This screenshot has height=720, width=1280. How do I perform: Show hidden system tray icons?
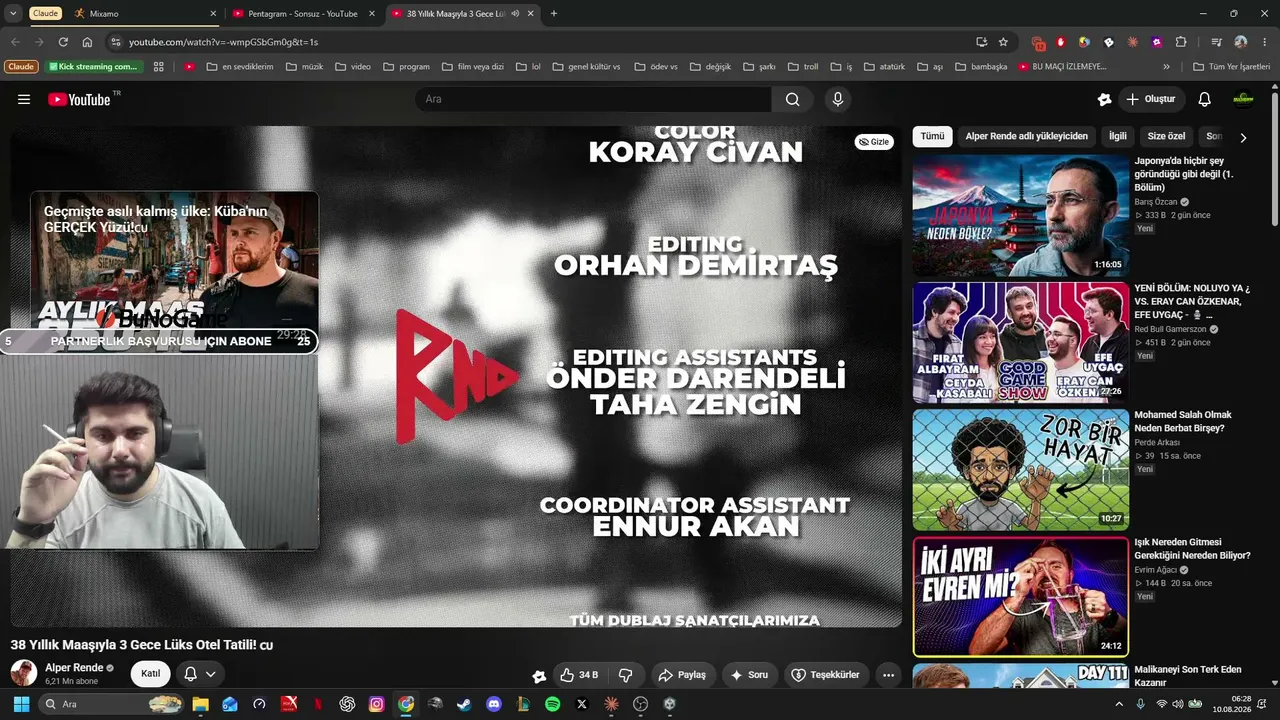pyautogui.click(x=1119, y=704)
